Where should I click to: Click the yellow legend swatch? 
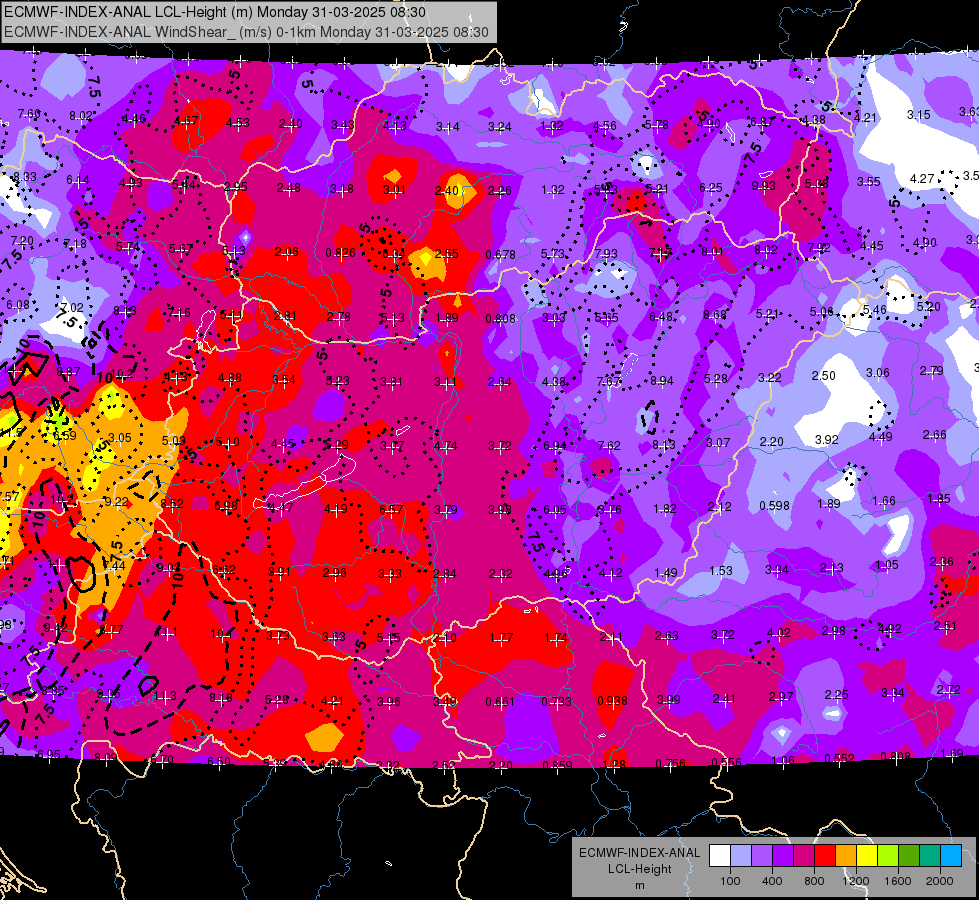click(867, 856)
